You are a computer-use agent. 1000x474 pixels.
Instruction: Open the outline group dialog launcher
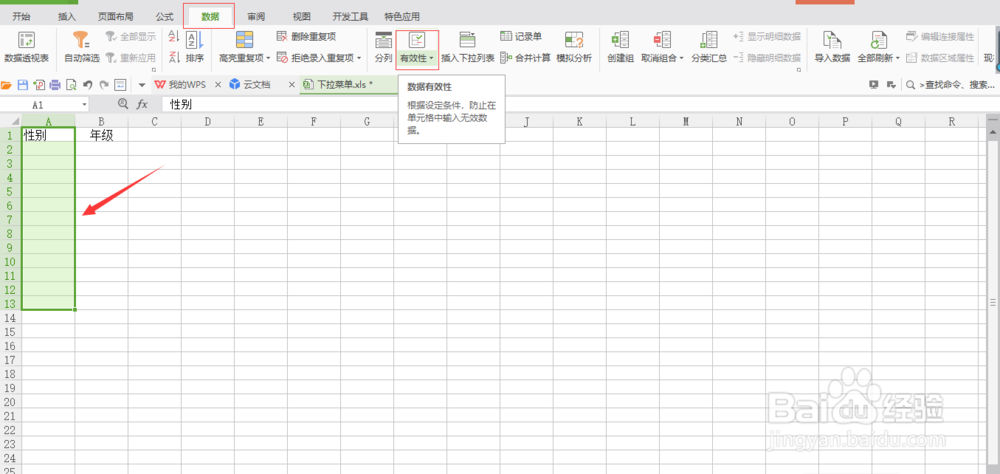click(798, 69)
